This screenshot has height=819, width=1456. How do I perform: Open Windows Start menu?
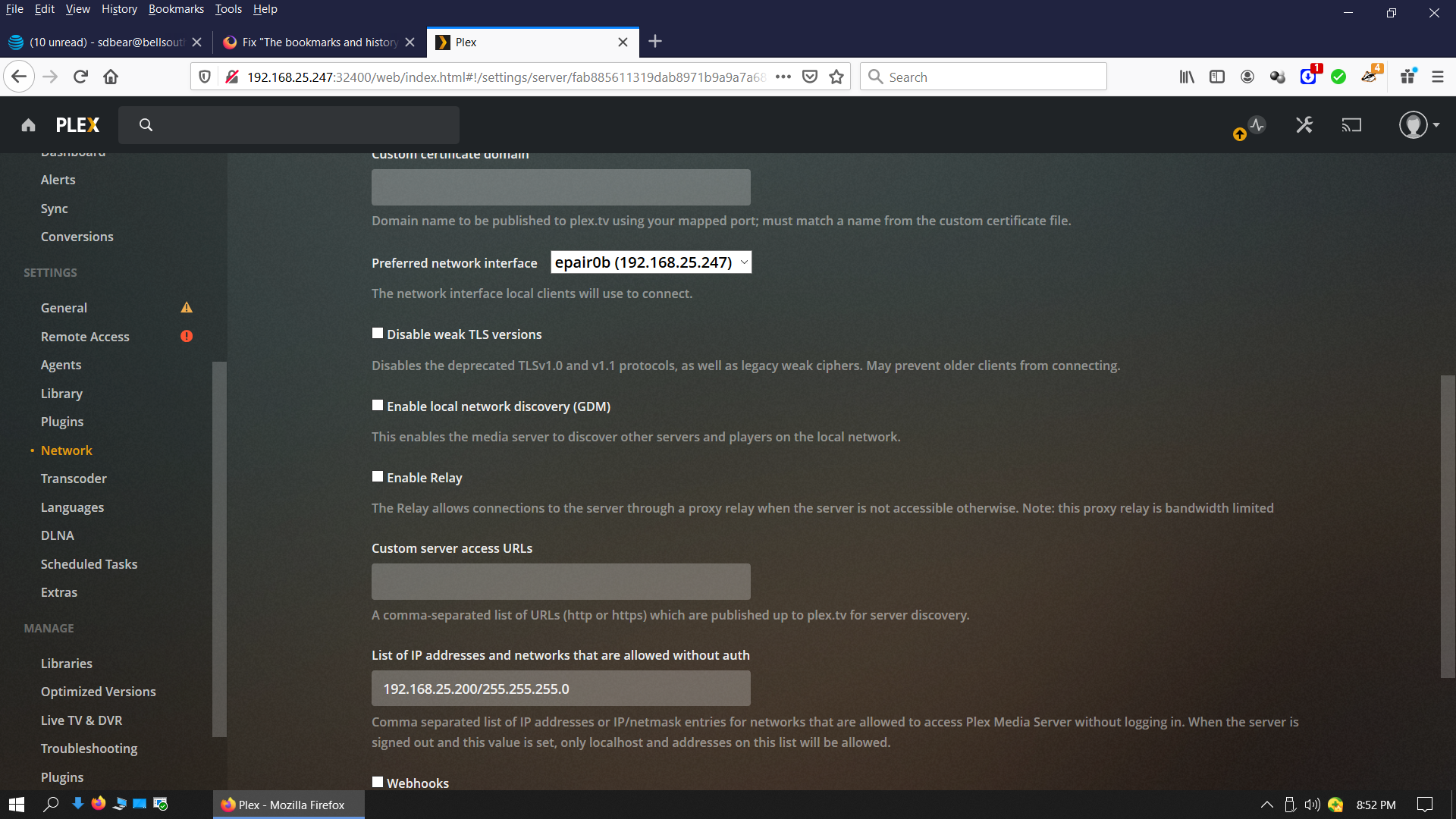(x=17, y=805)
